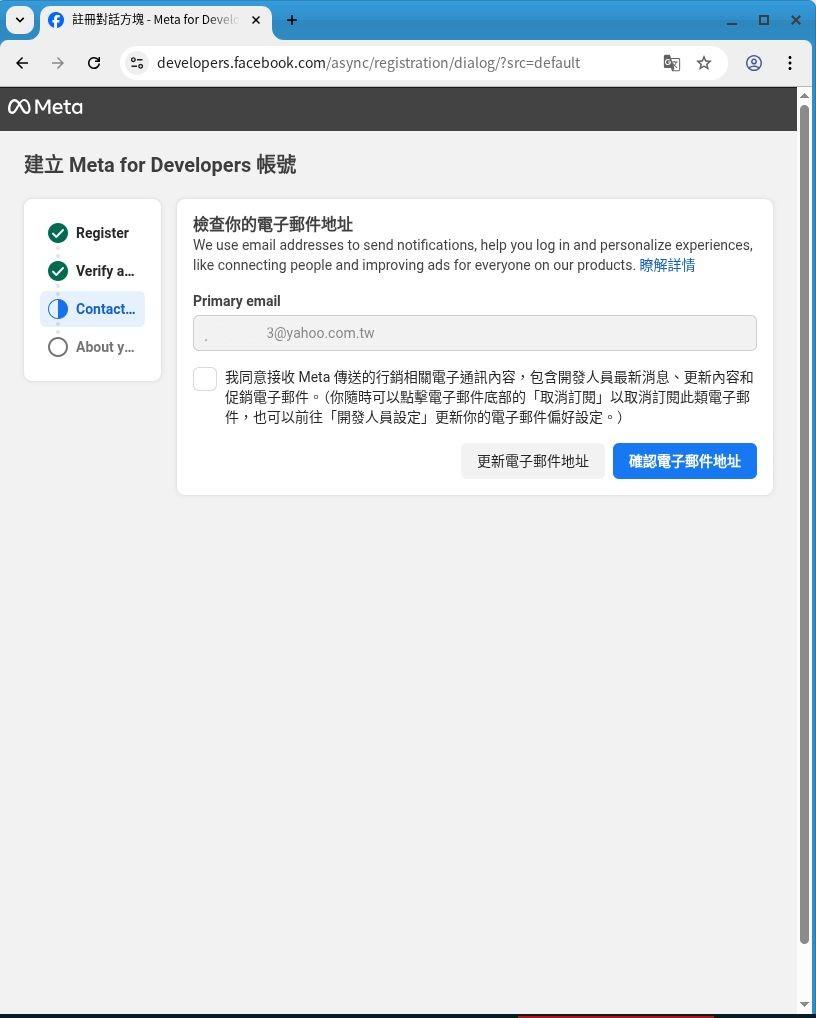Click the Register step checkmark icon

[x=58, y=233]
